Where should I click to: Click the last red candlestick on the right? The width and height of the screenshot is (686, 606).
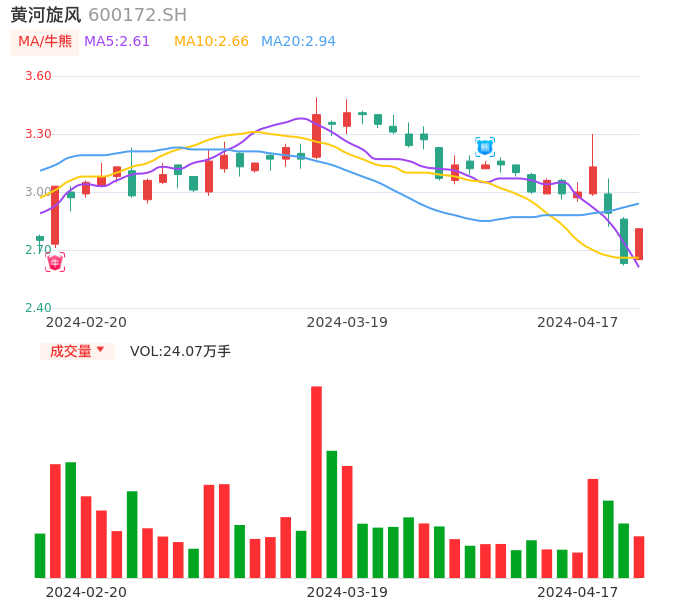pos(639,243)
